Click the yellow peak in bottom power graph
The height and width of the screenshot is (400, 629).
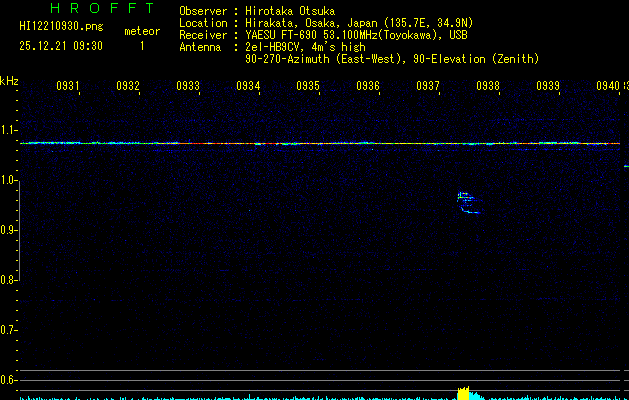click(x=464, y=393)
